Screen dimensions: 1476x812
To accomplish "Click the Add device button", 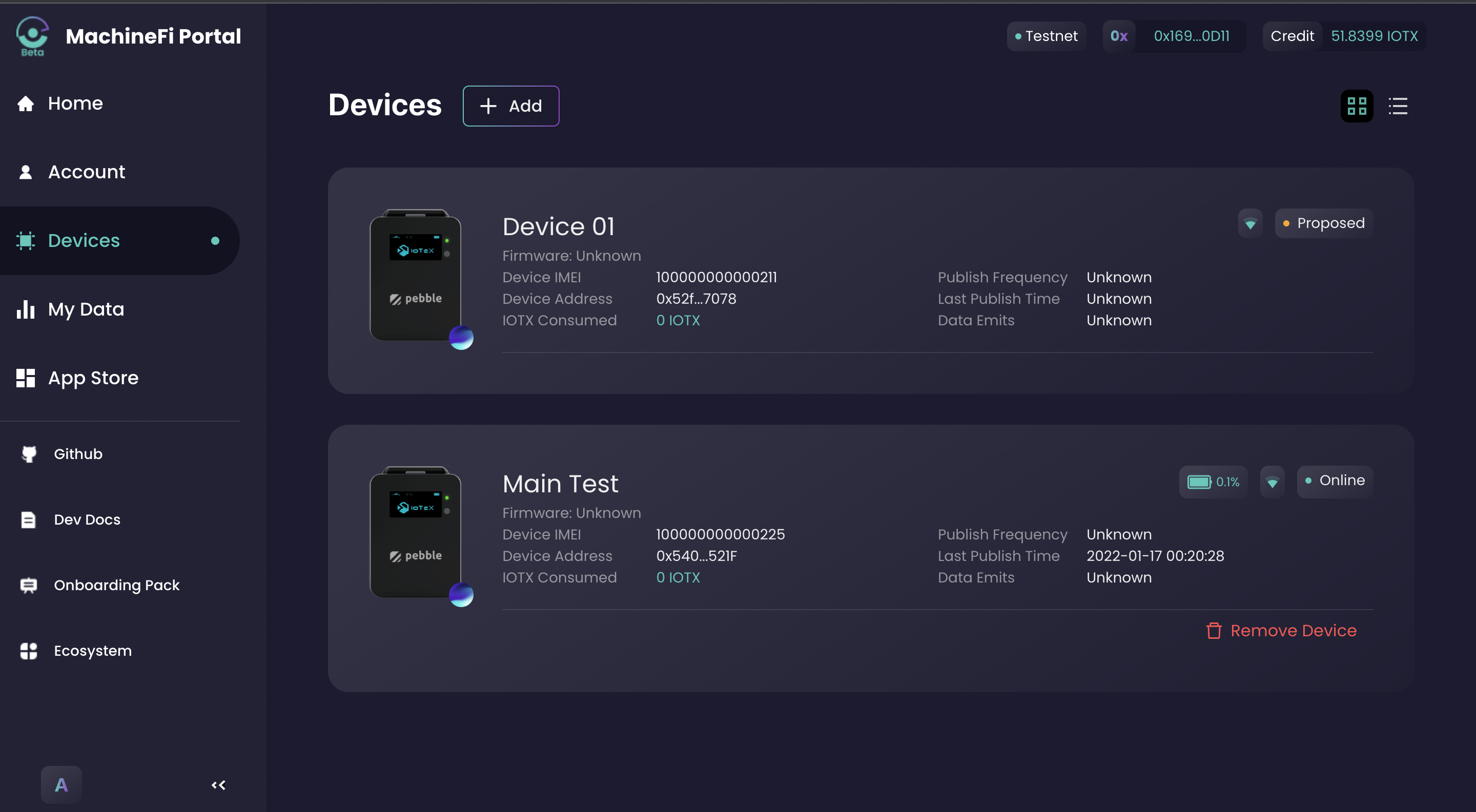I will 510,106.
